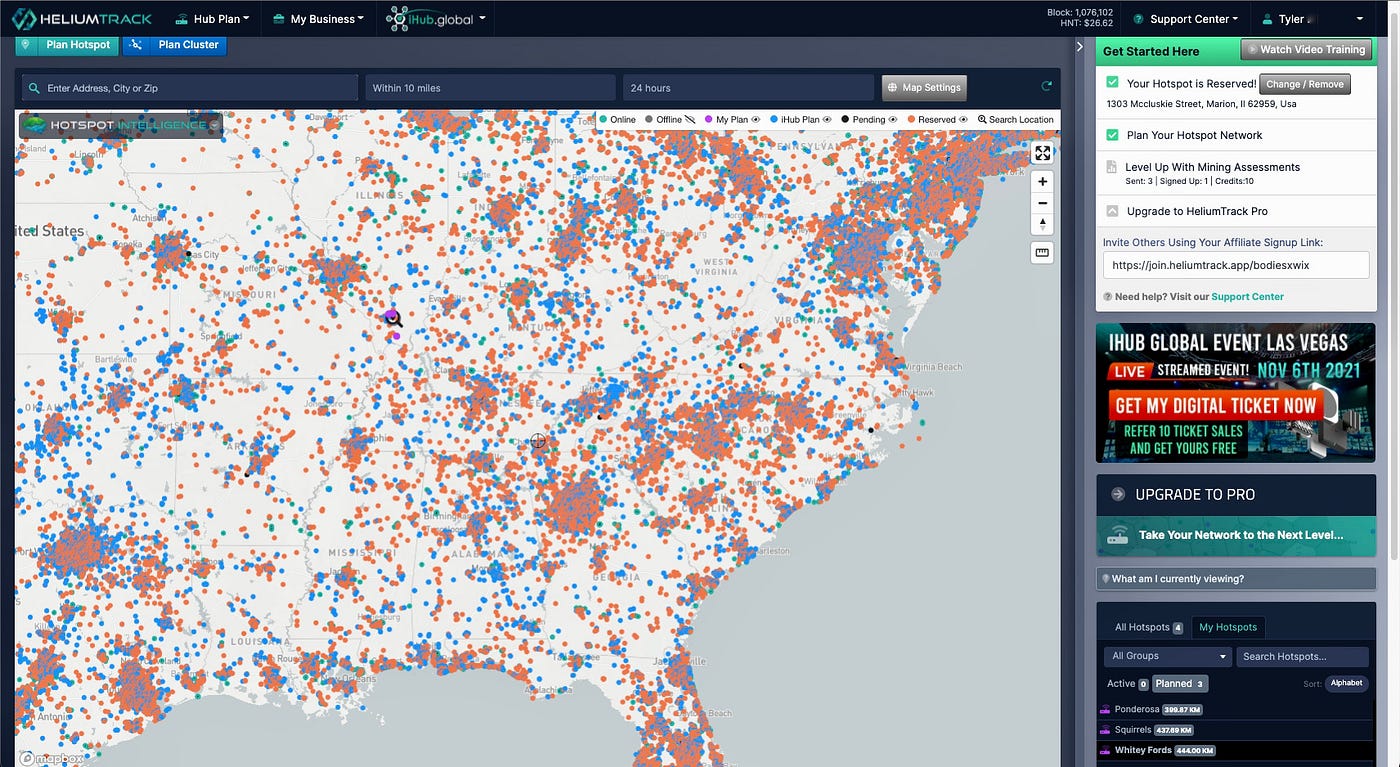1400x767 pixels.
Task: Open the Tyler user account dropdown
Action: click(x=1313, y=19)
